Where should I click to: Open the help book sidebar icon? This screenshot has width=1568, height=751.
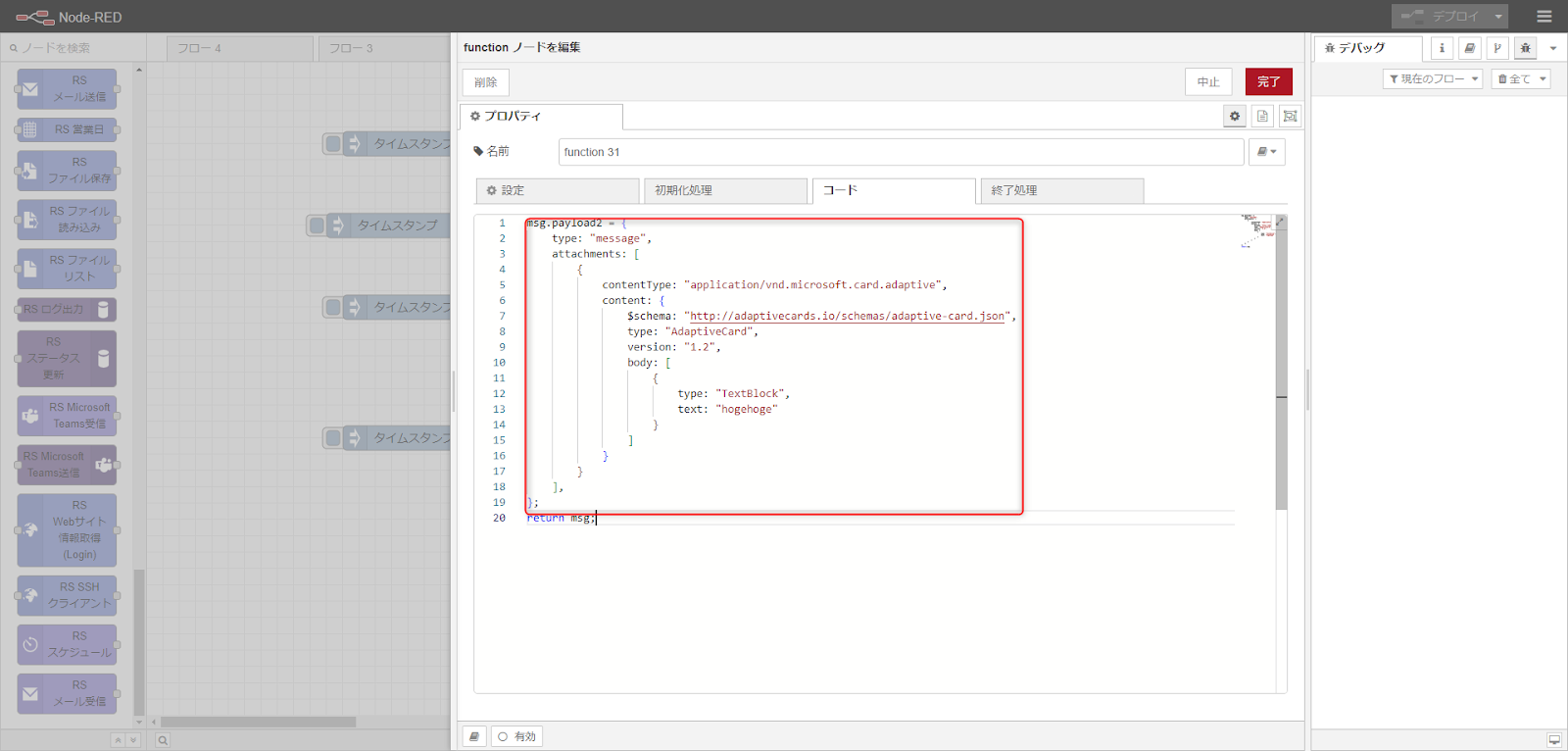click(x=1469, y=48)
